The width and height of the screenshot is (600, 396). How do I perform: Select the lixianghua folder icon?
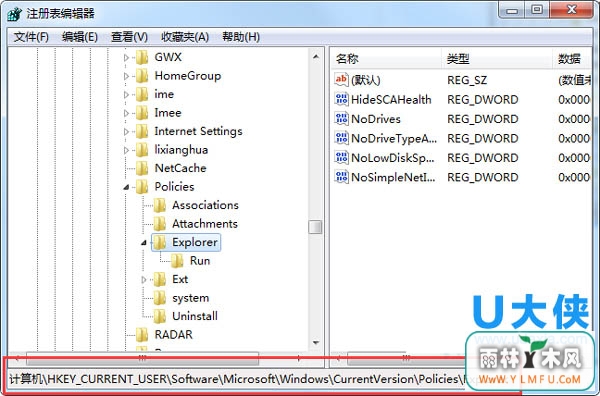pyautogui.click(x=142, y=150)
